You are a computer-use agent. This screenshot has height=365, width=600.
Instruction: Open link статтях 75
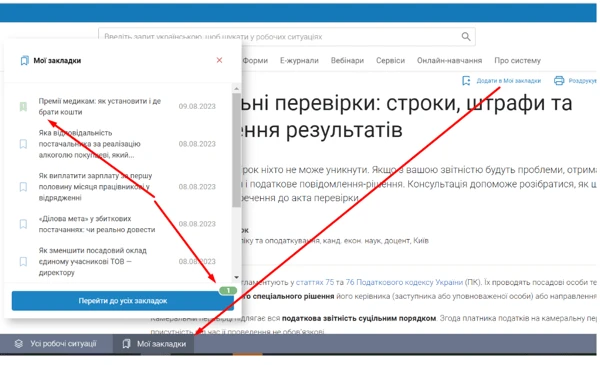[315, 282]
